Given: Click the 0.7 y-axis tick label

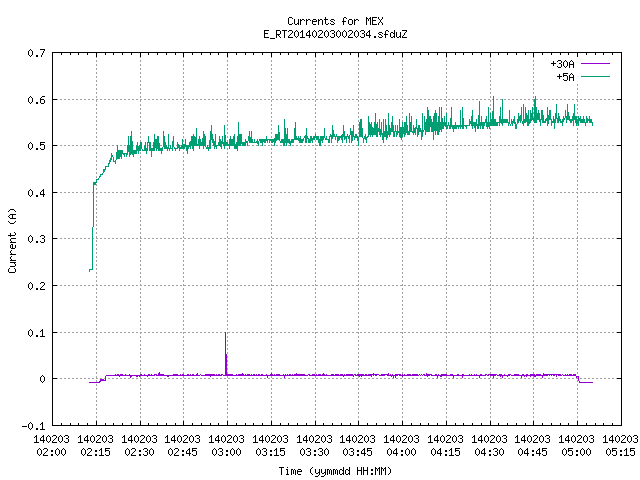Looking at the screenshot, I should click(x=36, y=53).
